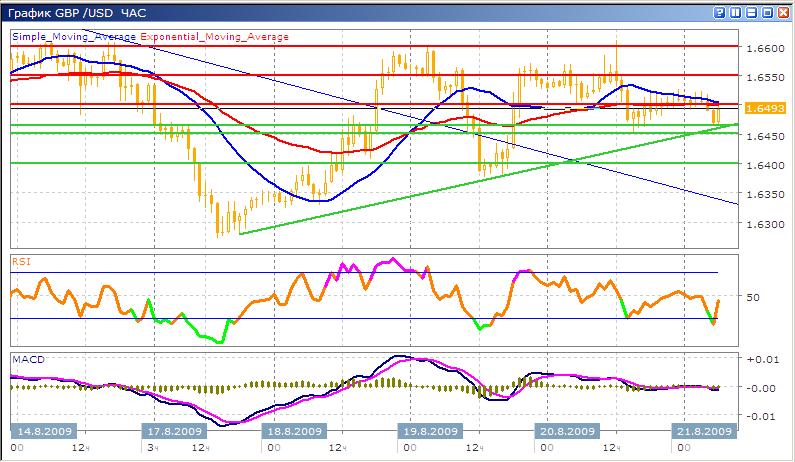Close the GBP/USD chart window
The width and height of the screenshot is (795, 462).
click(783, 12)
